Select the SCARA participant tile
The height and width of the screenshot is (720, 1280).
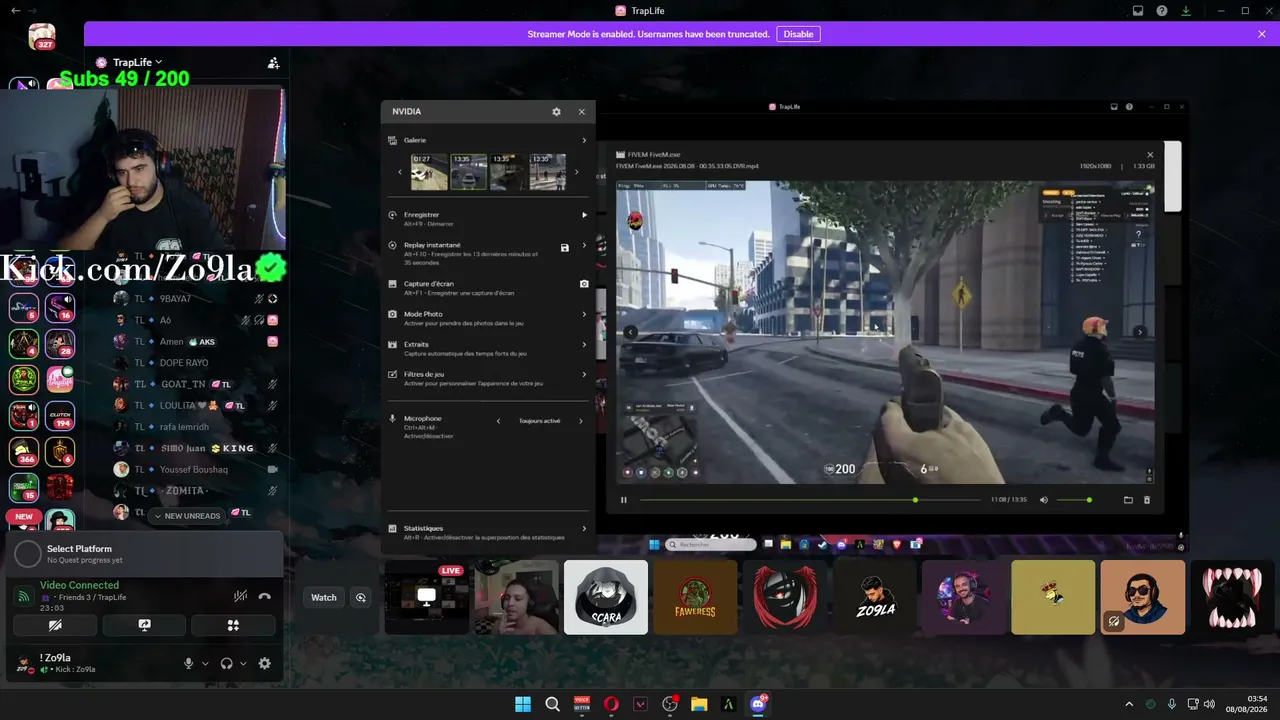tap(606, 597)
